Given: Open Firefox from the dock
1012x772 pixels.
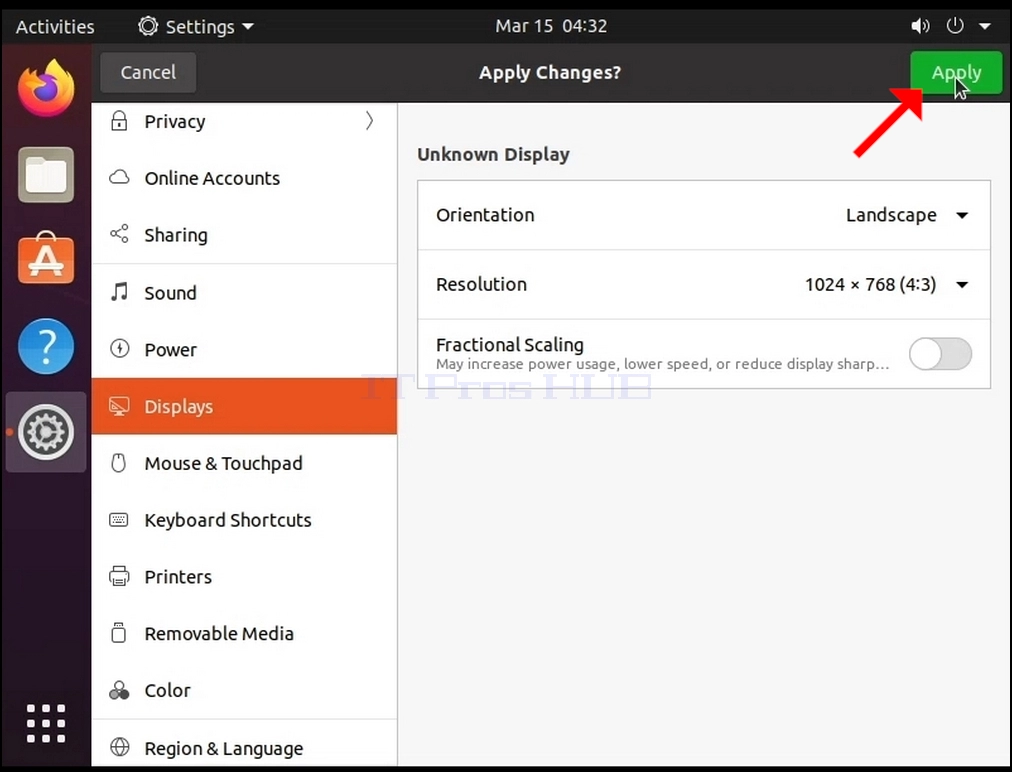Looking at the screenshot, I should (x=46, y=88).
